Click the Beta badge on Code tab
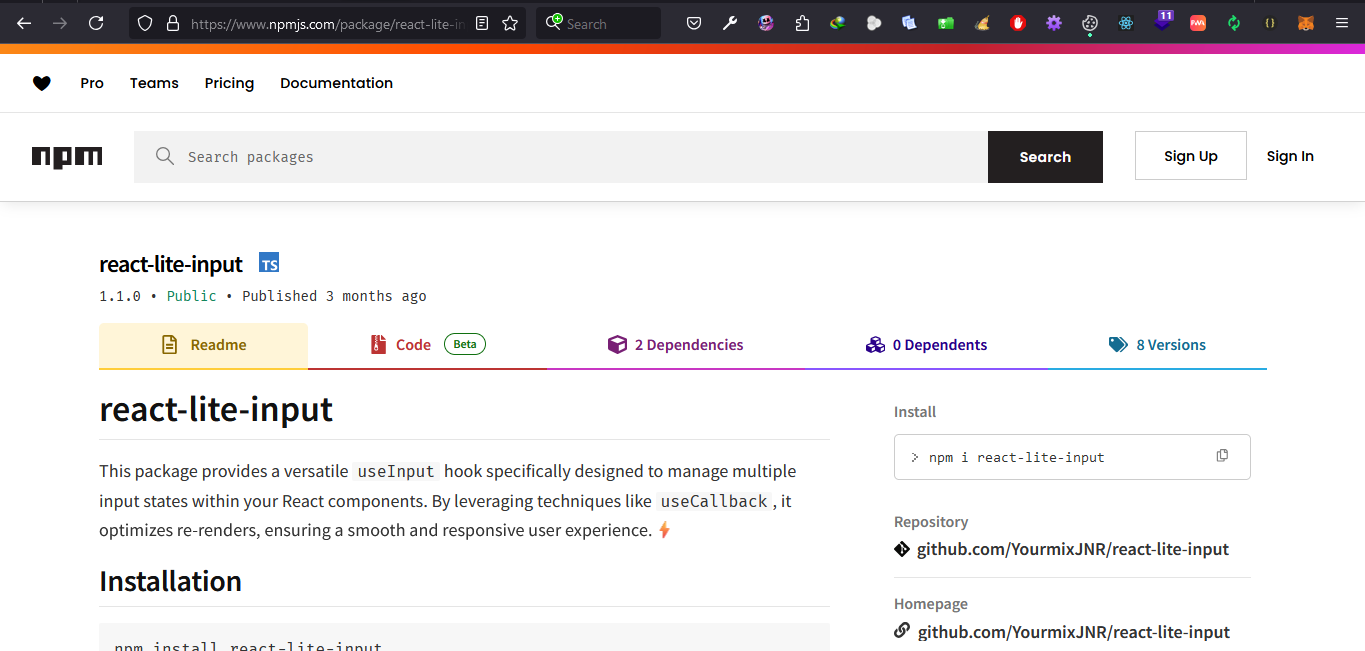This screenshot has width=1365, height=651. pyautogui.click(x=465, y=344)
